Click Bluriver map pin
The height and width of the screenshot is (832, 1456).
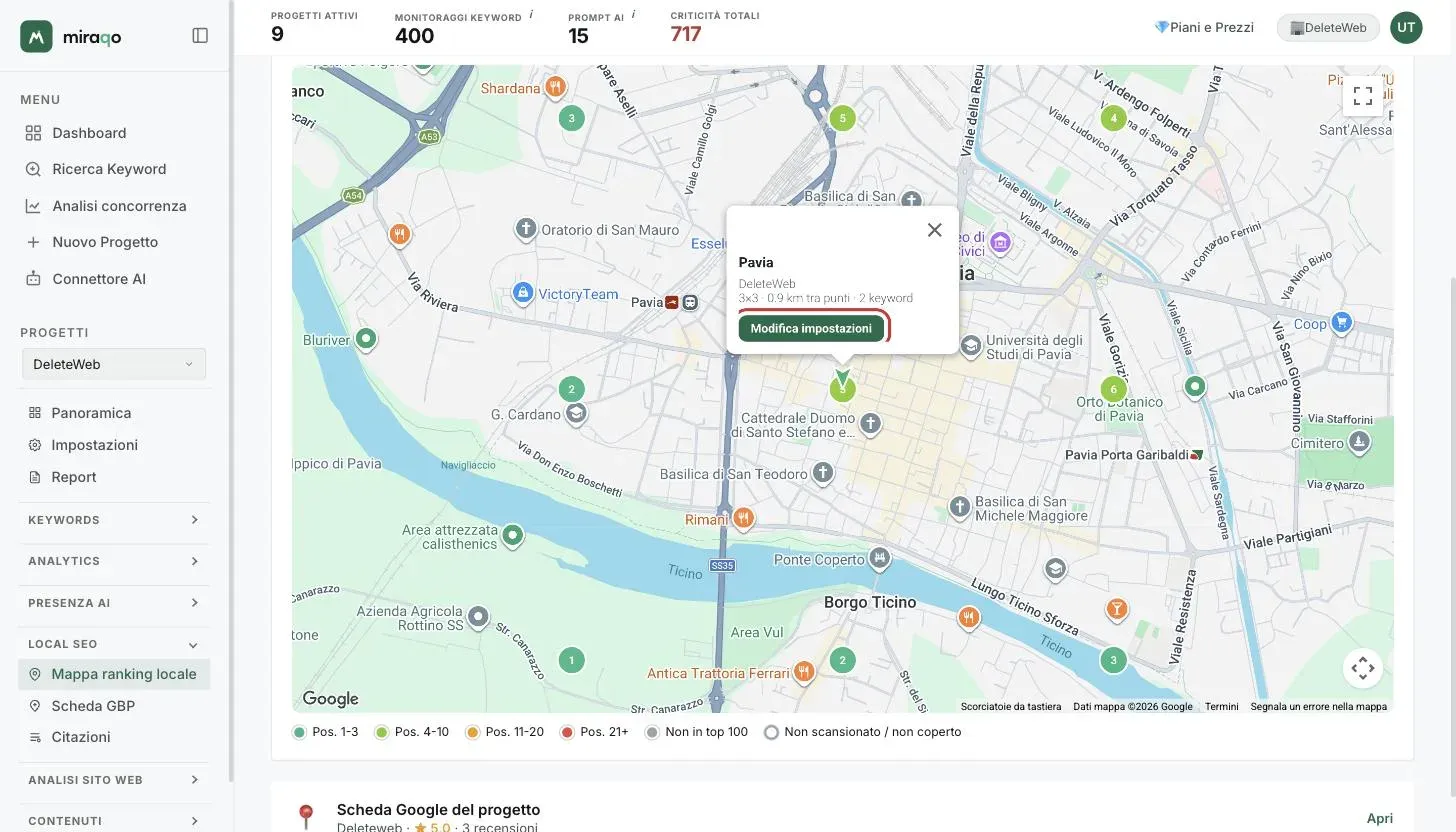pos(366,339)
